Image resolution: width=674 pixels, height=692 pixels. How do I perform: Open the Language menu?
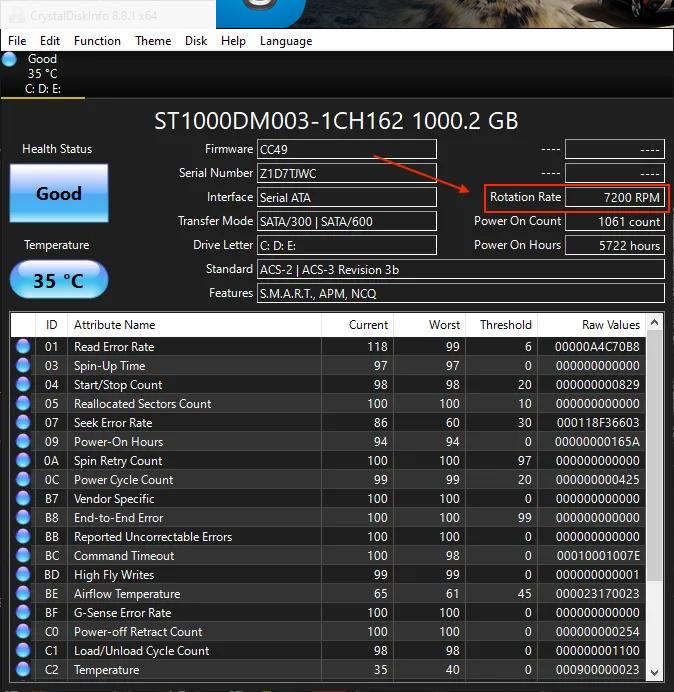click(x=286, y=41)
